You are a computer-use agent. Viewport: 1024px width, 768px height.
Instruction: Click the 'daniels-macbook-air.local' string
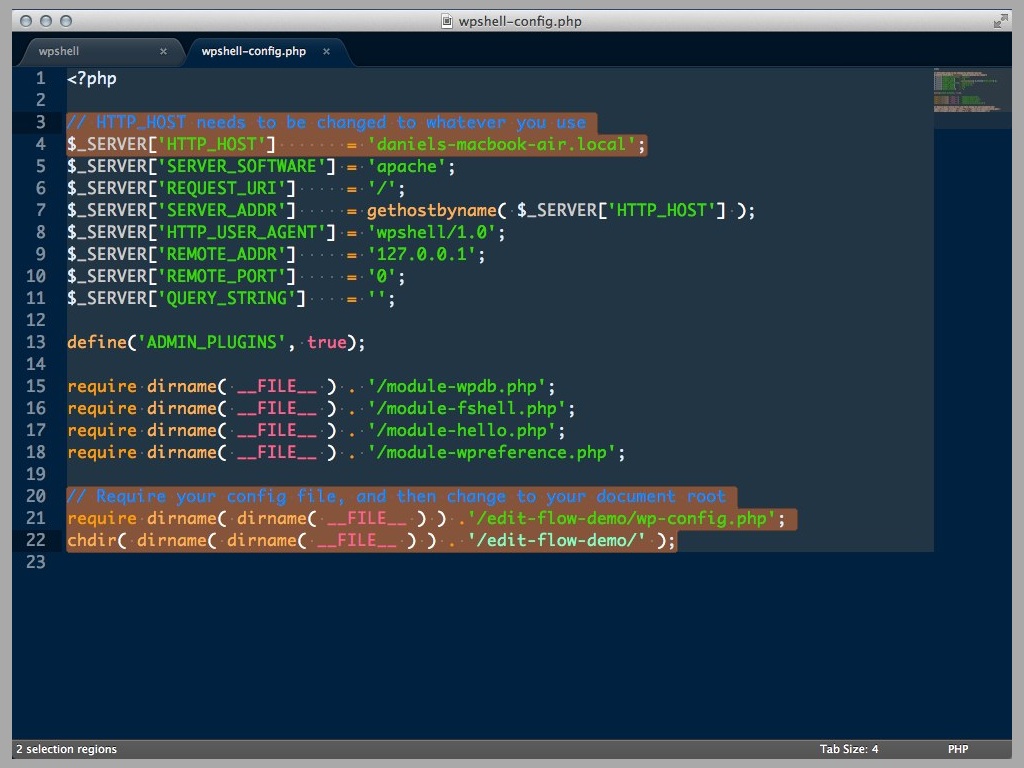[x=502, y=144]
